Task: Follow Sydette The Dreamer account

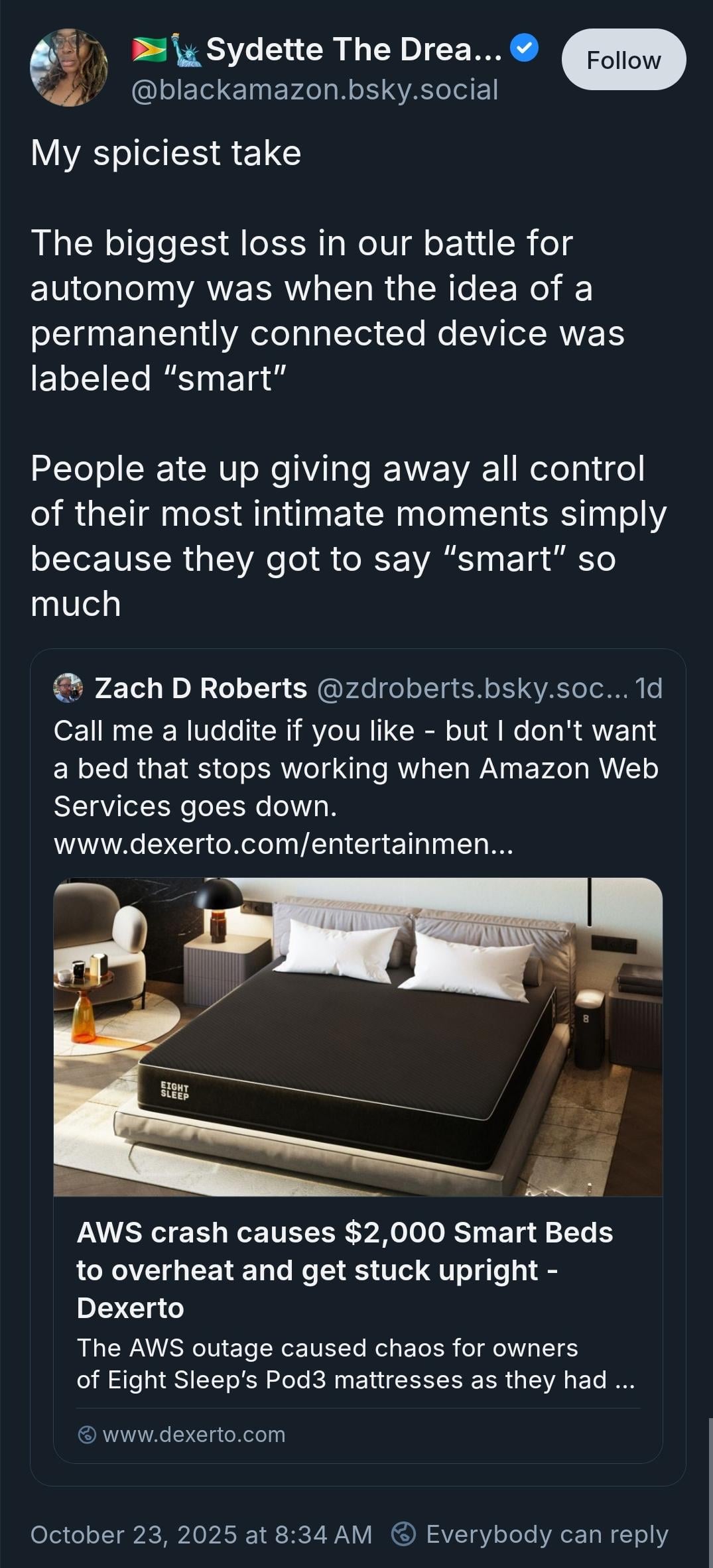Action: (x=623, y=60)
